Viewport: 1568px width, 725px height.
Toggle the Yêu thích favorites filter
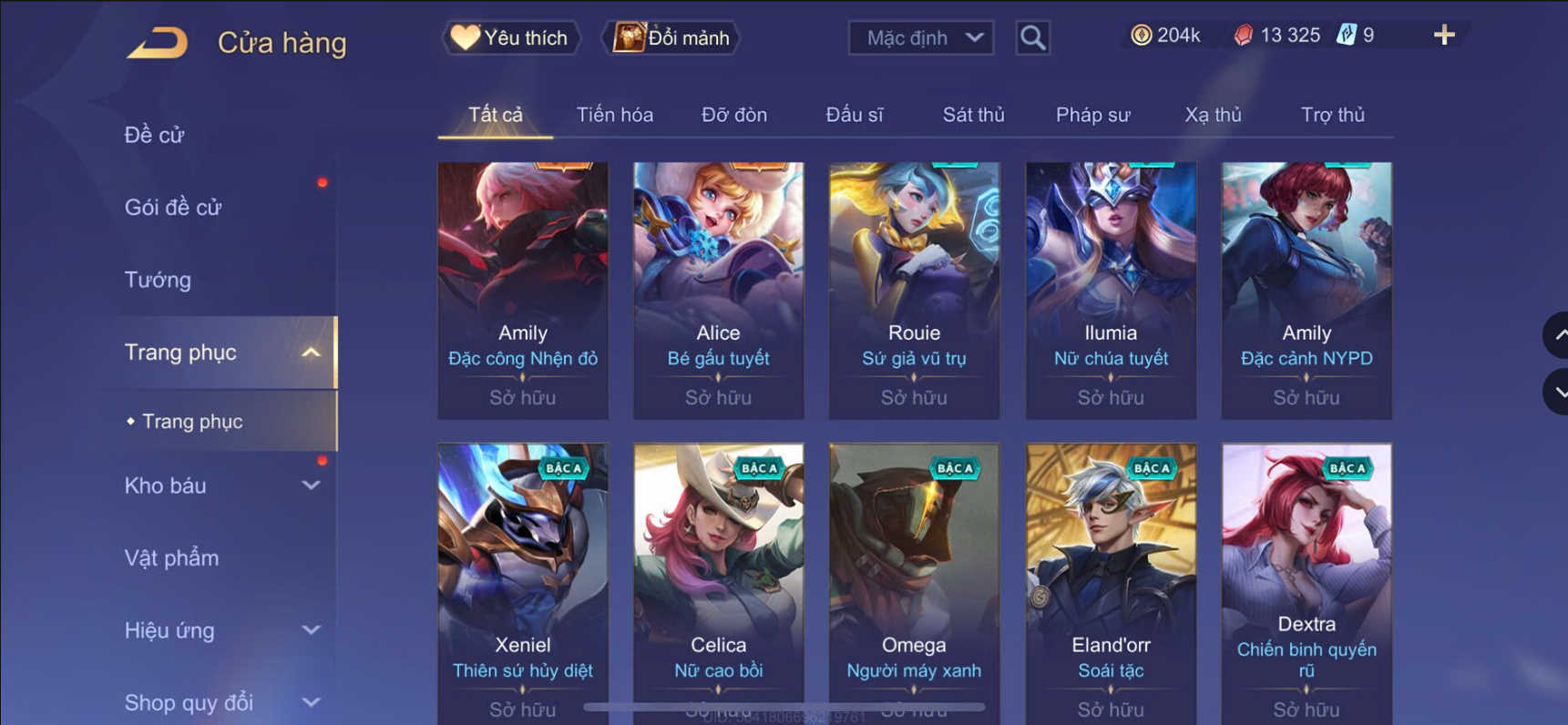click(x=511, y=38)
